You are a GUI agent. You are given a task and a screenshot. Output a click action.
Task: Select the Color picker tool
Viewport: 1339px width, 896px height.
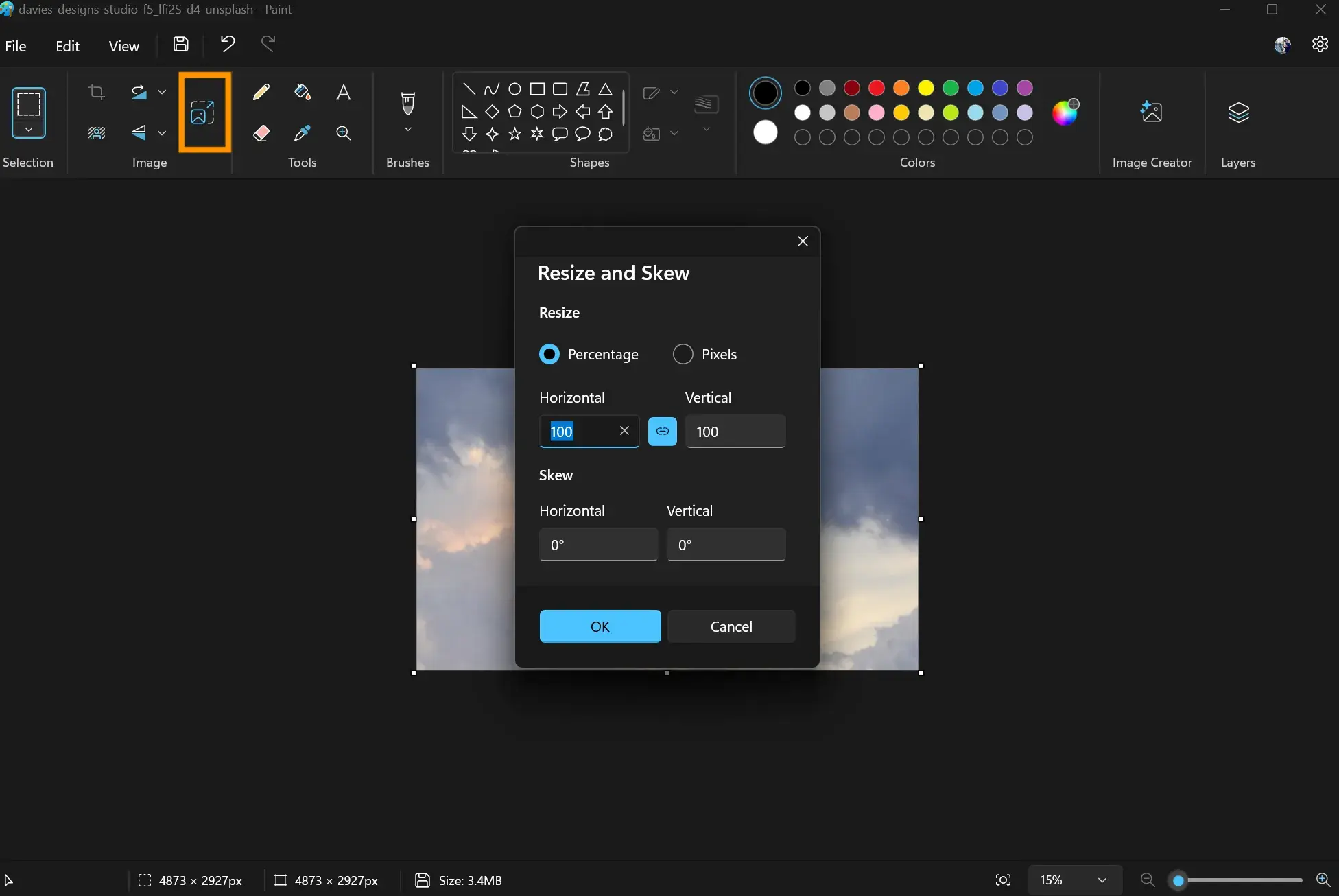[303, 133]
